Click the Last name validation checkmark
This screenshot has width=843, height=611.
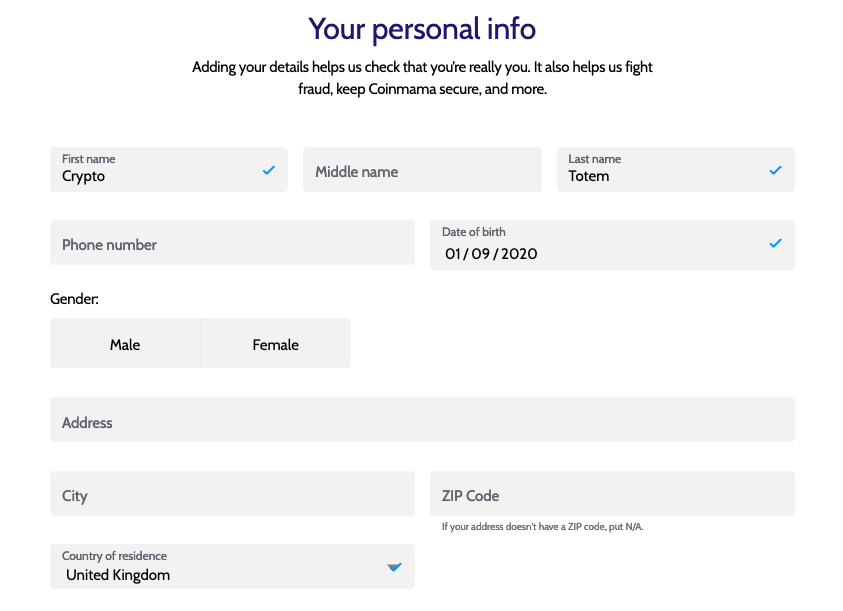pyautogui.click(x=775, y=170)
